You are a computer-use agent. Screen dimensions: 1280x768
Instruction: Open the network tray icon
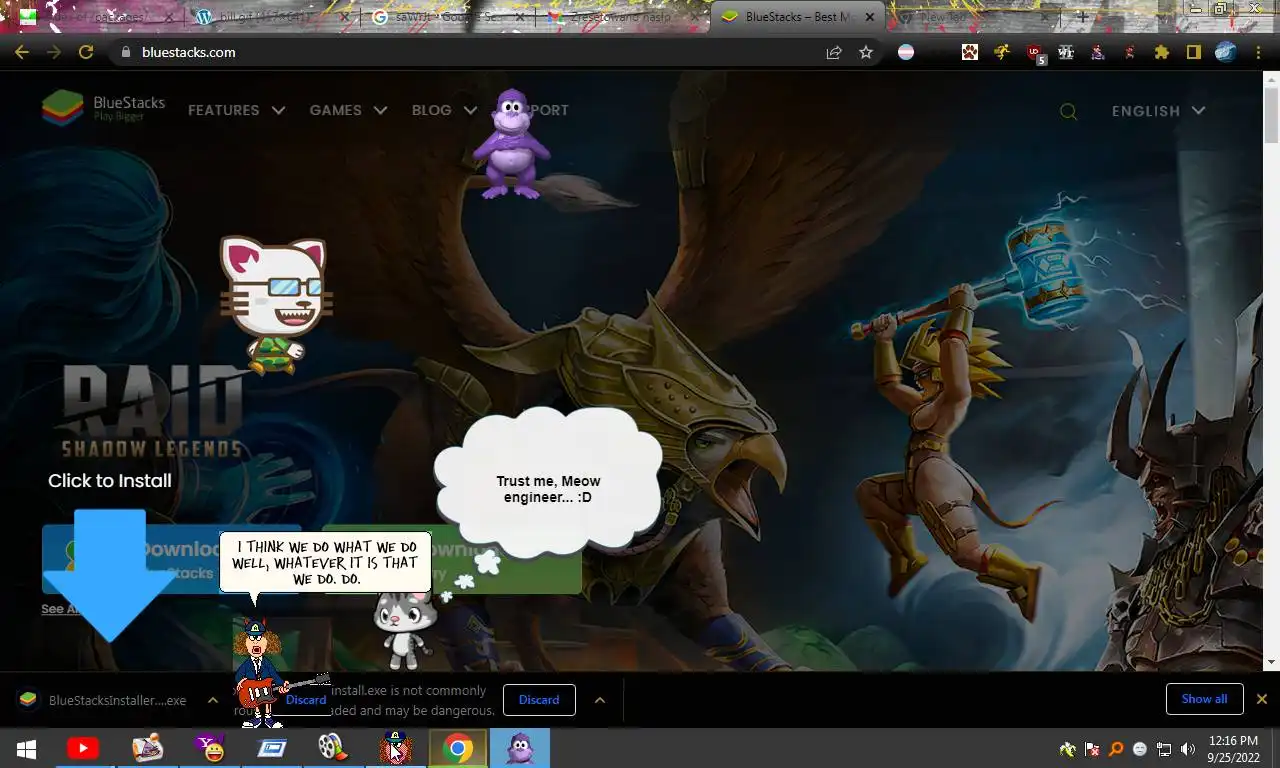coord(1163,749)
